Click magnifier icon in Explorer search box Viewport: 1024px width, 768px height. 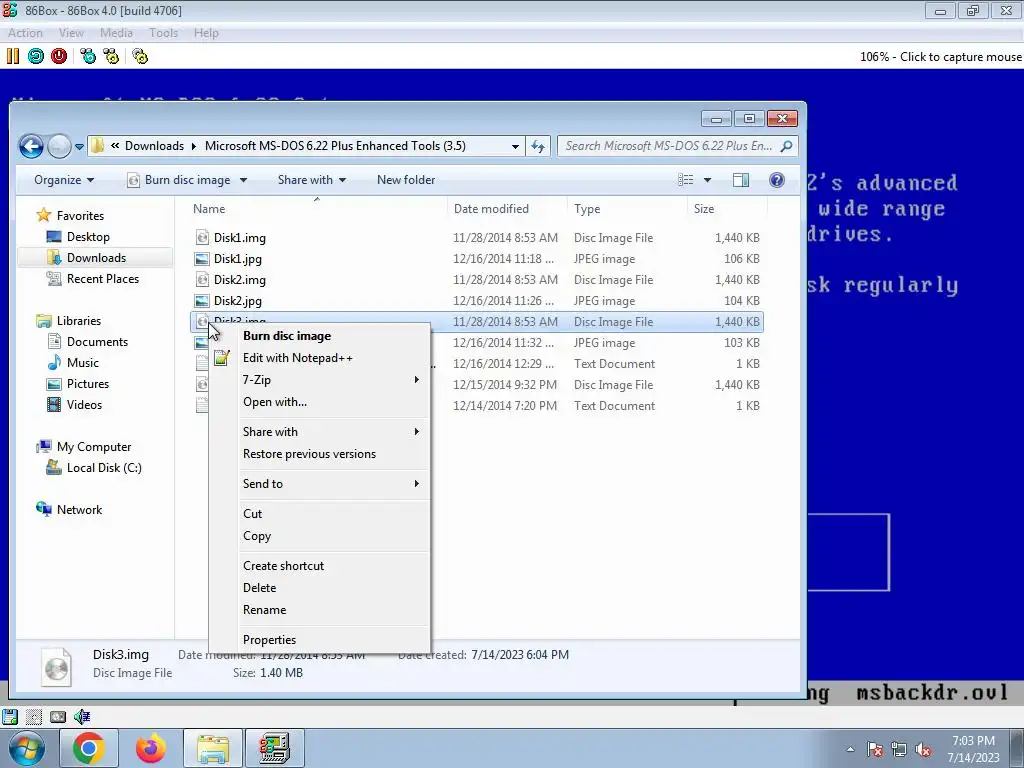[x=786, y=146]
